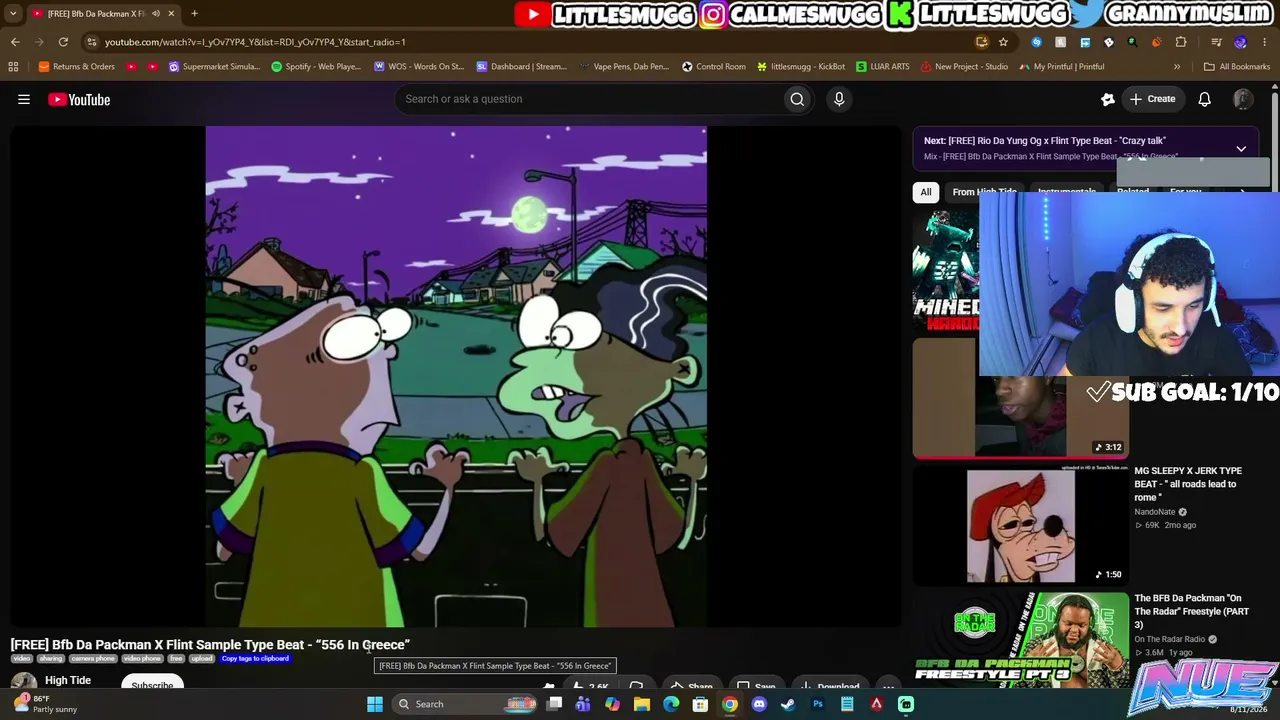
Task: Bookmark this page with the star icon
Action: pyautogui.click(x=1003, y=42)
